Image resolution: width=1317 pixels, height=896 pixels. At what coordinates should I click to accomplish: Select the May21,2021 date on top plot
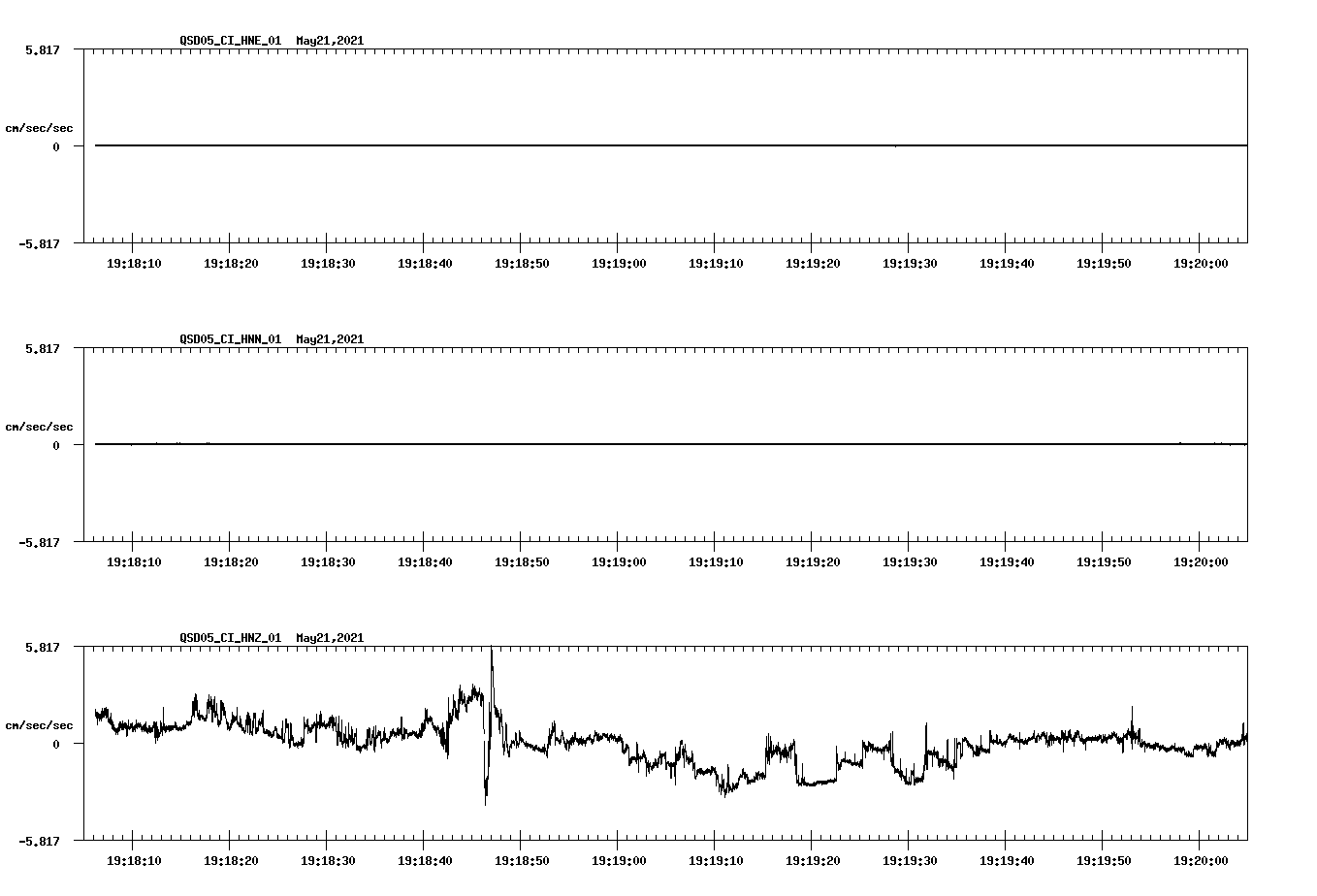coord(328,42)
